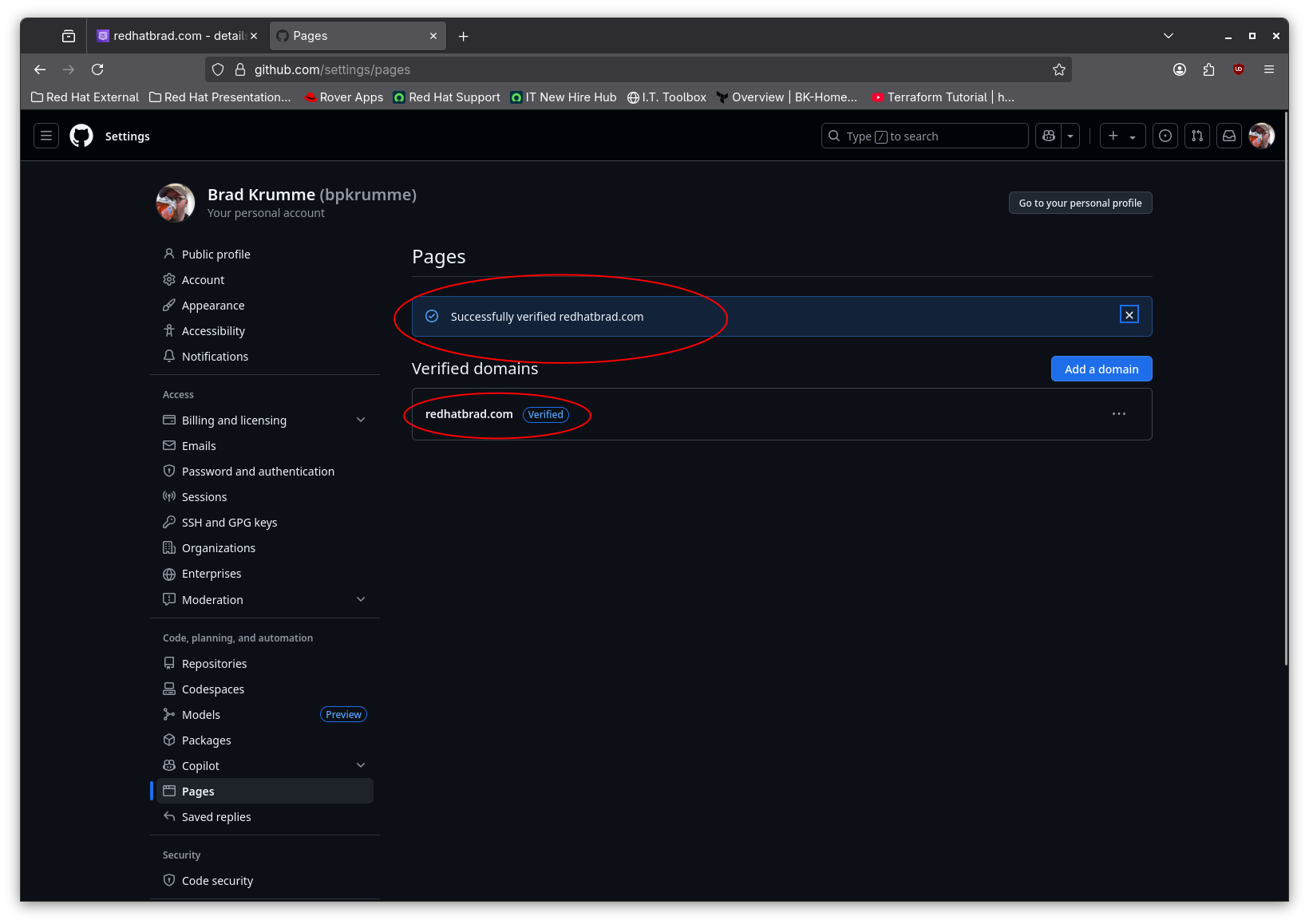The image size is (1309, 924).
Task: Open the user avatar menu in header
Action: tap(1262, 136)
